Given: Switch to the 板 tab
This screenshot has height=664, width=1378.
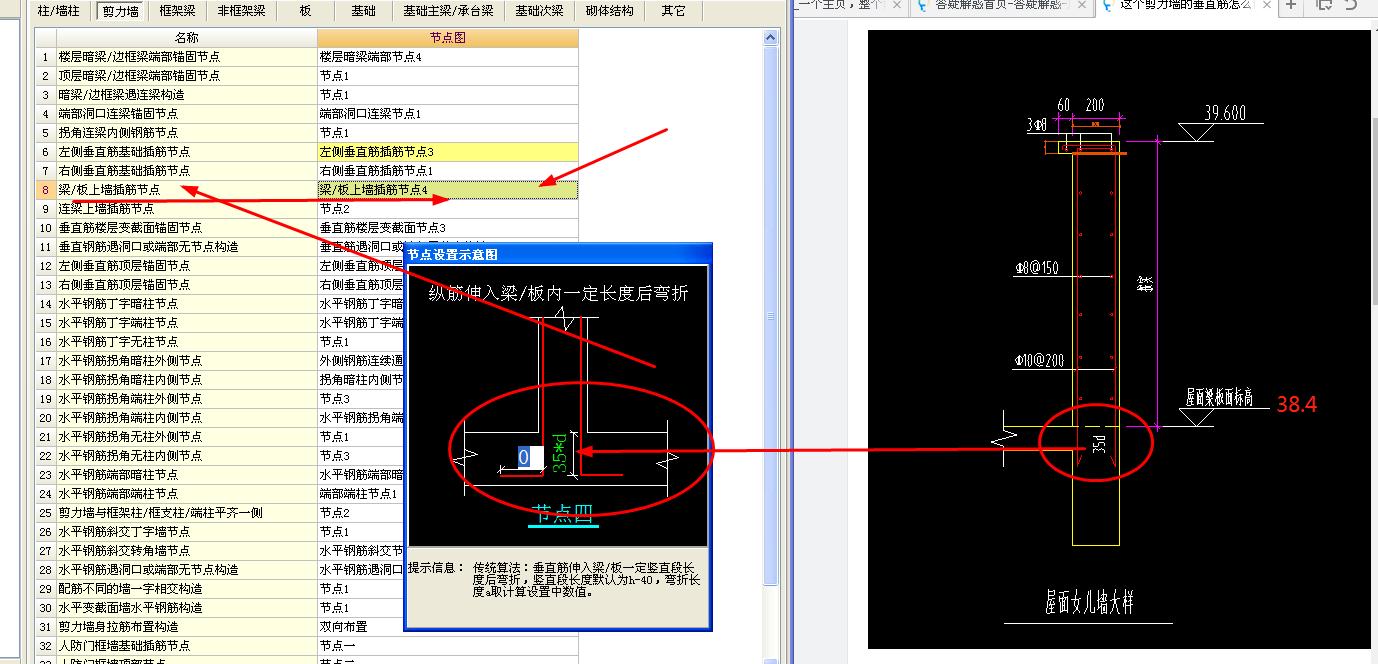Looking at the screenshot, I should (x=305, y=11).
